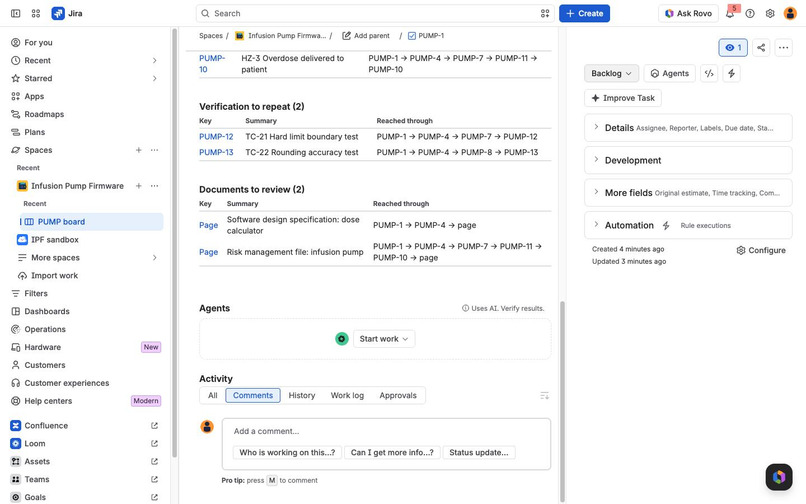This screenshot has height=504, width=806.
Task: Select the PUMP board item
Action: point(91,222)
